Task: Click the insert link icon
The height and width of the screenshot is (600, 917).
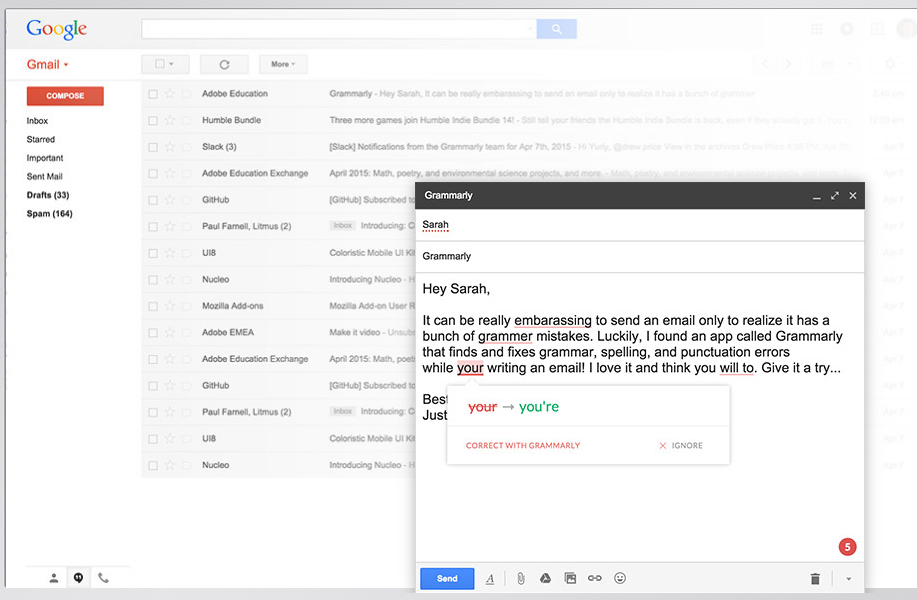Action: coord(595,578)
